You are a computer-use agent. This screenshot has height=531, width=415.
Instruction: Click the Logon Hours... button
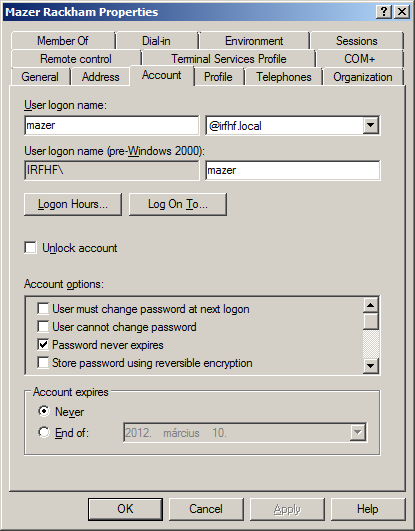click(73, 204)
